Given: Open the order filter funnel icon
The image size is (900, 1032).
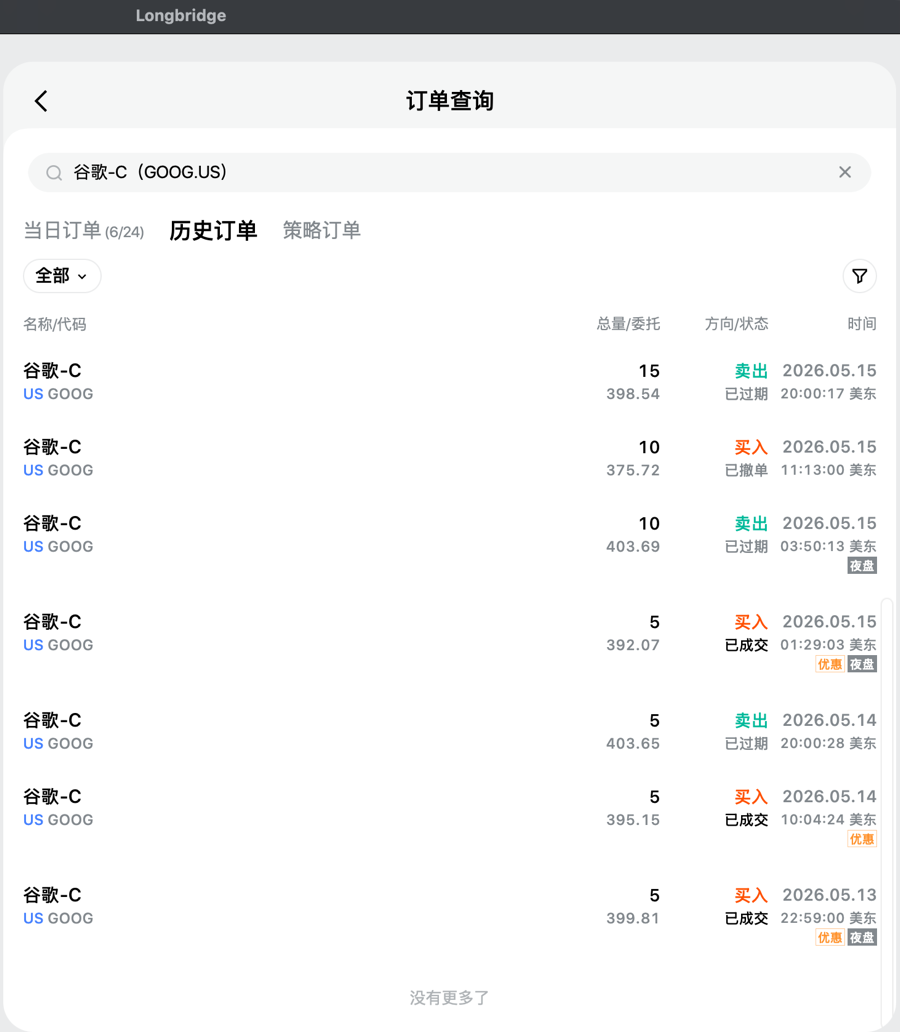Looking at the screenshot, I should pyautogui.click(x=859, y=276).
